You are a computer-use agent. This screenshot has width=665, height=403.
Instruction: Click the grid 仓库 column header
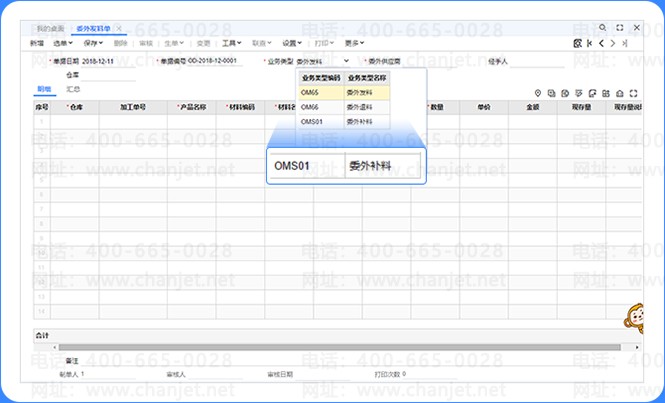[x=75, y=107]
